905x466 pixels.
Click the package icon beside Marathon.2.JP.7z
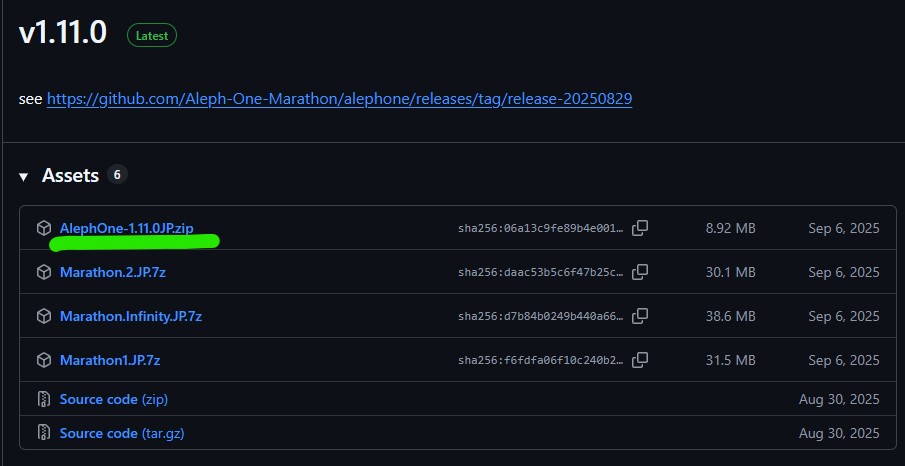point(44,272)
